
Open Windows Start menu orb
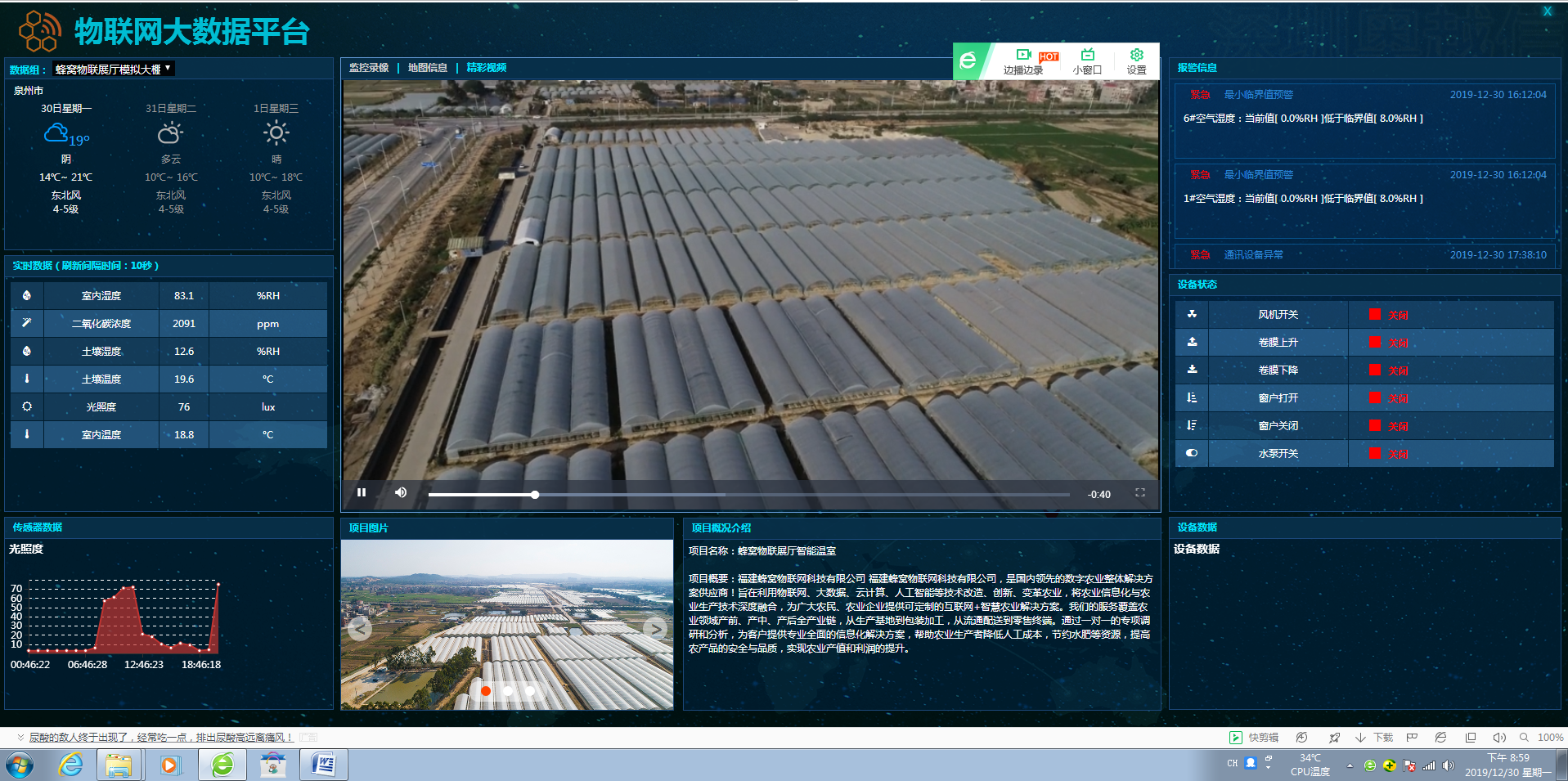point(20,765)
